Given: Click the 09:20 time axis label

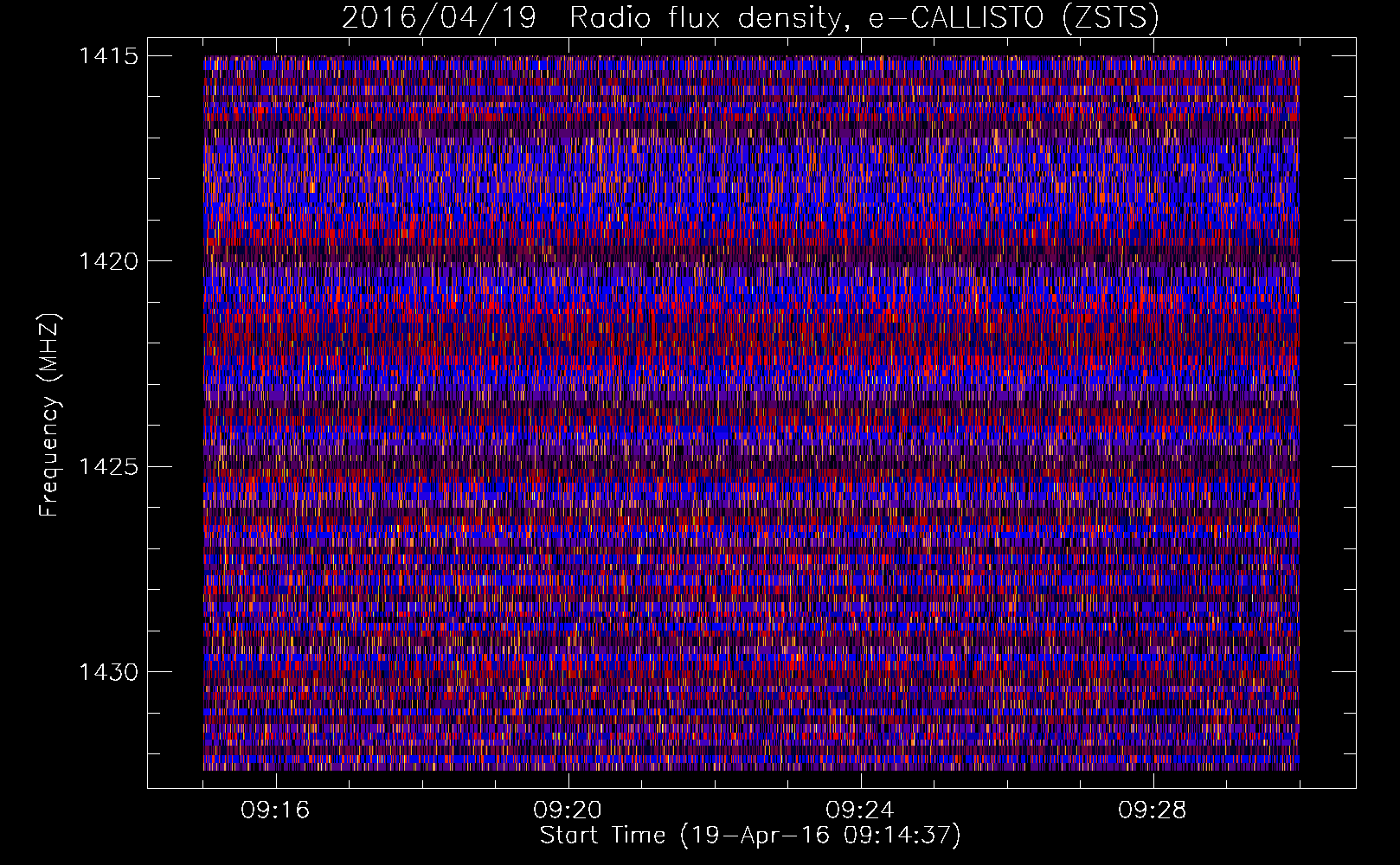Looking at the screenshot, I should point(568,811).
